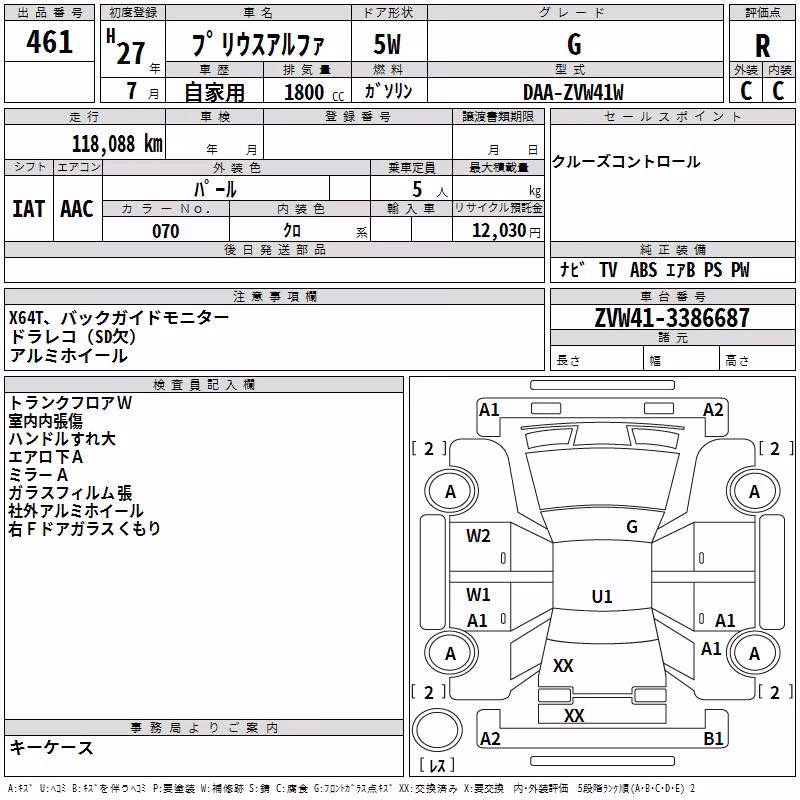800x800 pixels.
Task: Select the office notice キーケース
Action: tap(52, 747)
